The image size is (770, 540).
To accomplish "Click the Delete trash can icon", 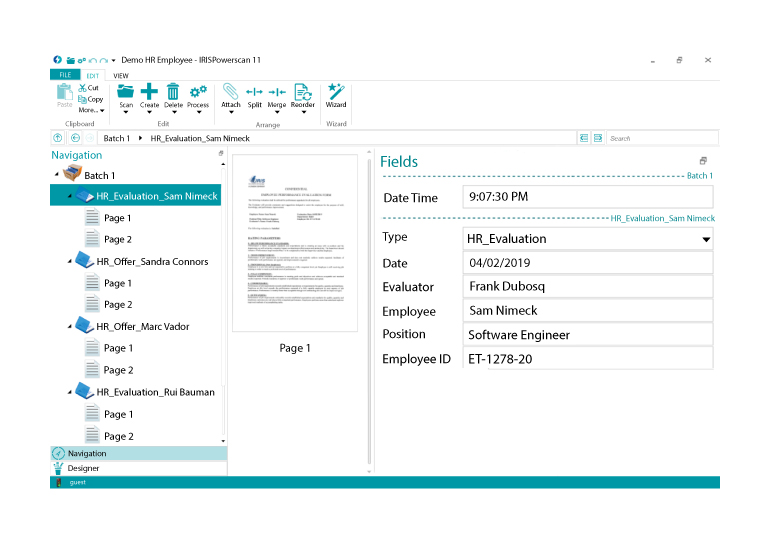I will point(173,92).
